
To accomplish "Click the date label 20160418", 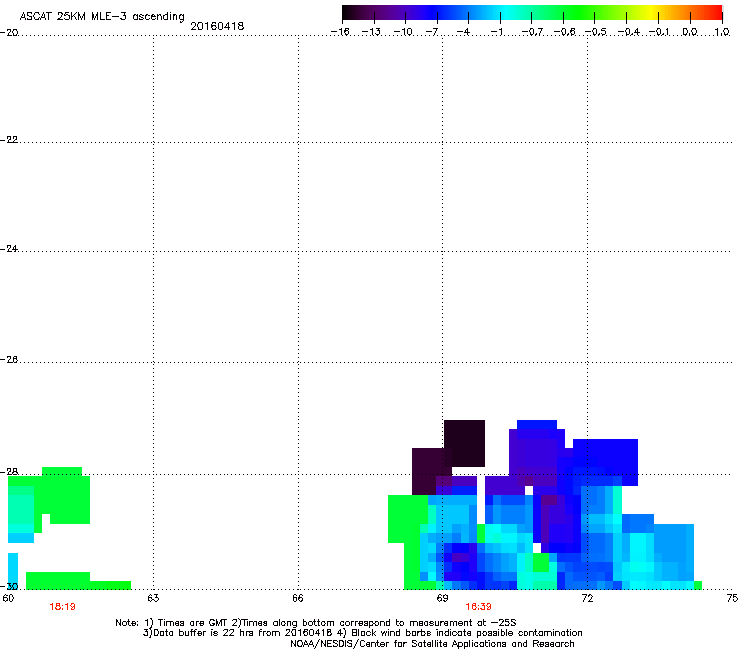I will pos(217,26).
